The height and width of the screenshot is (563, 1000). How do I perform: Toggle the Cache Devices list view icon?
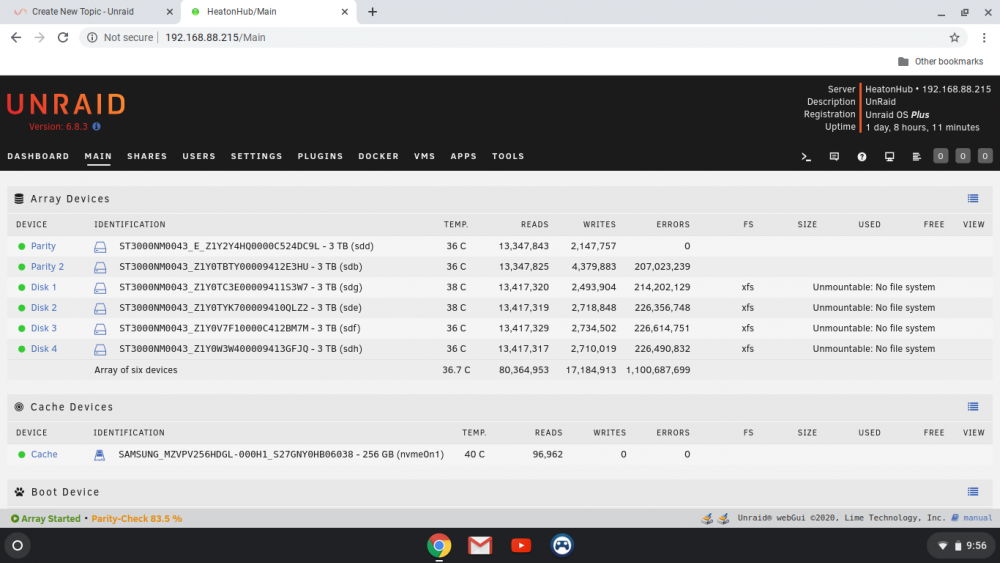coord(973,407)
